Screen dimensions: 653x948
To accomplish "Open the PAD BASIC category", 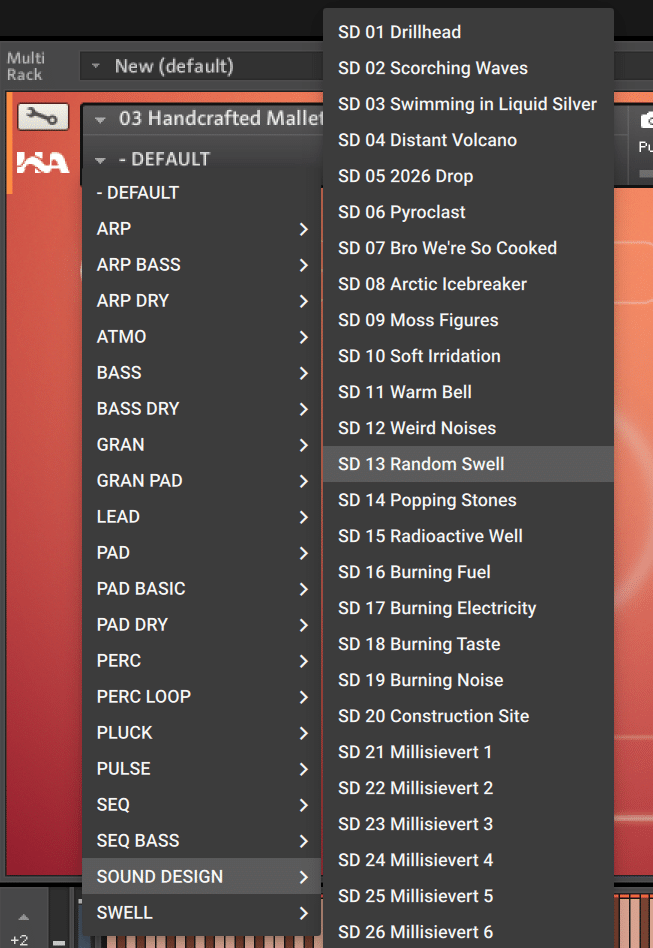I will [x=201, y=589].
